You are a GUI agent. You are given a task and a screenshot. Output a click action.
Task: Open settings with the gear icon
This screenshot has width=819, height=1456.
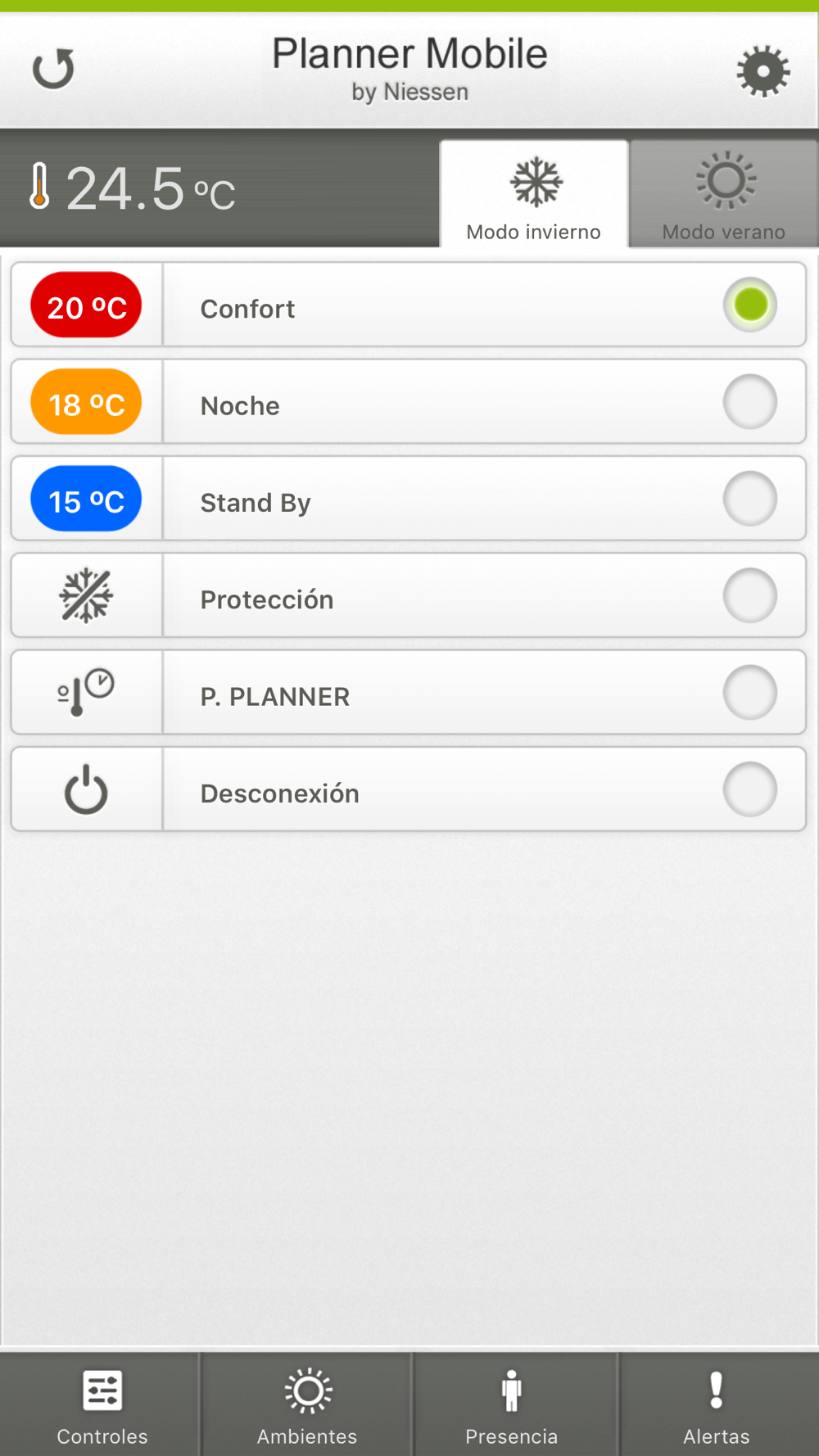(762, 71)
